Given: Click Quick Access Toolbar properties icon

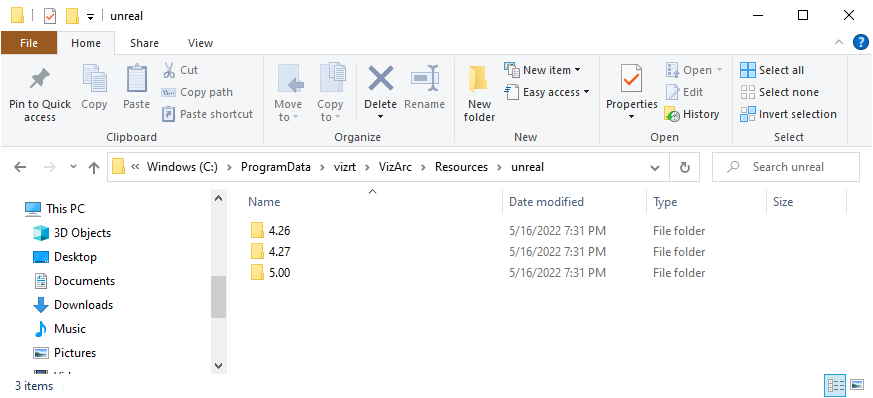Looking at the screenshot, I should click(50, 16).
